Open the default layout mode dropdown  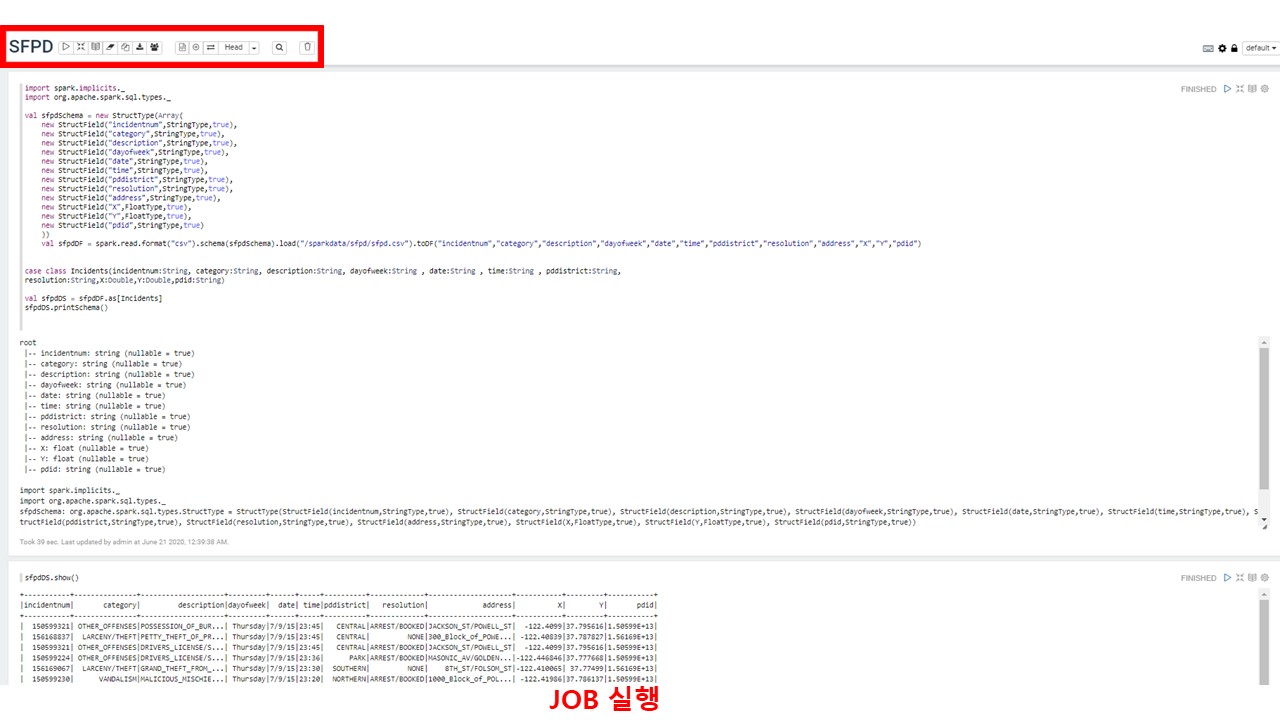(x=1261, y=48)
